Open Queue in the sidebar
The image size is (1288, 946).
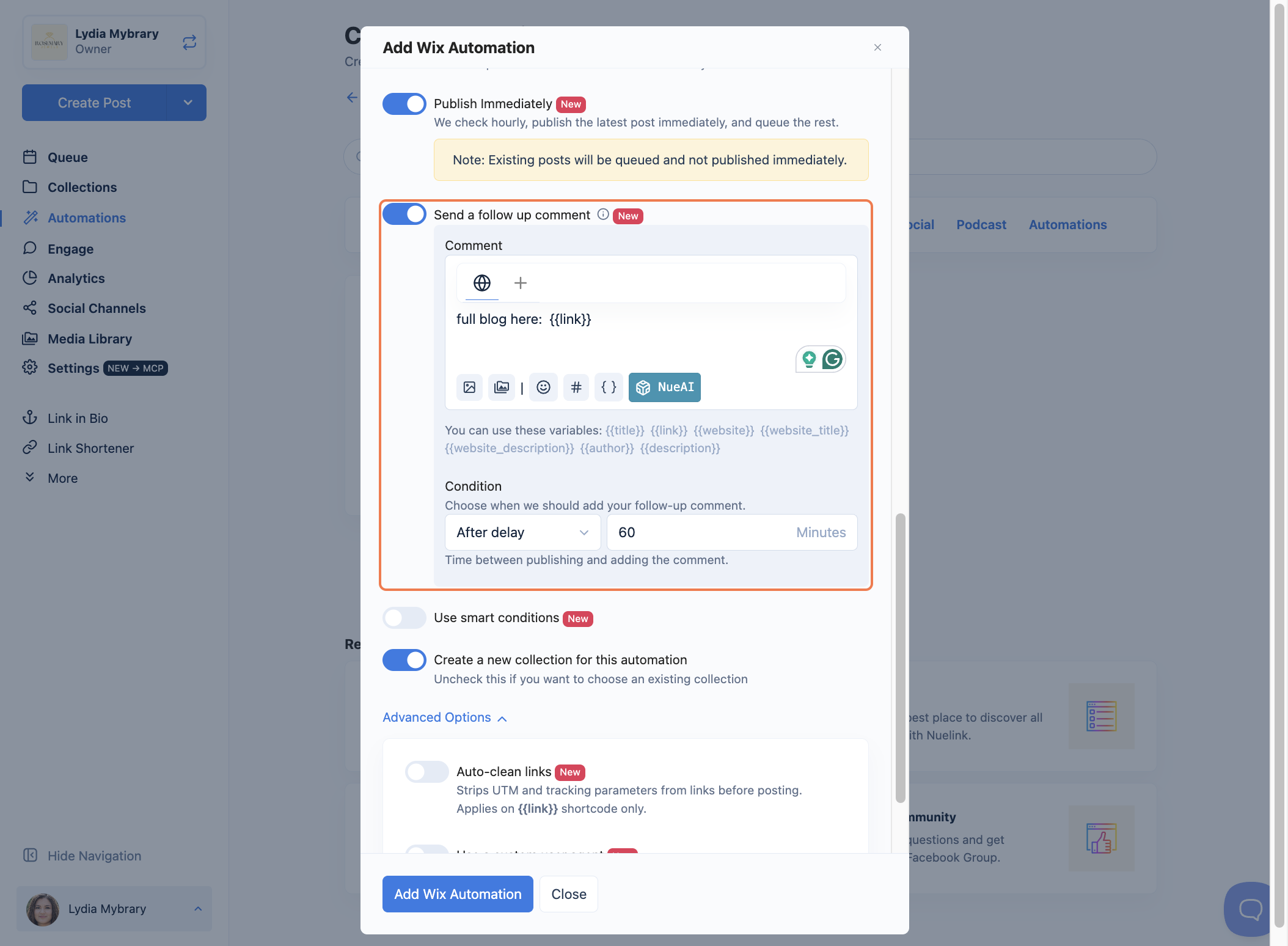68,157
